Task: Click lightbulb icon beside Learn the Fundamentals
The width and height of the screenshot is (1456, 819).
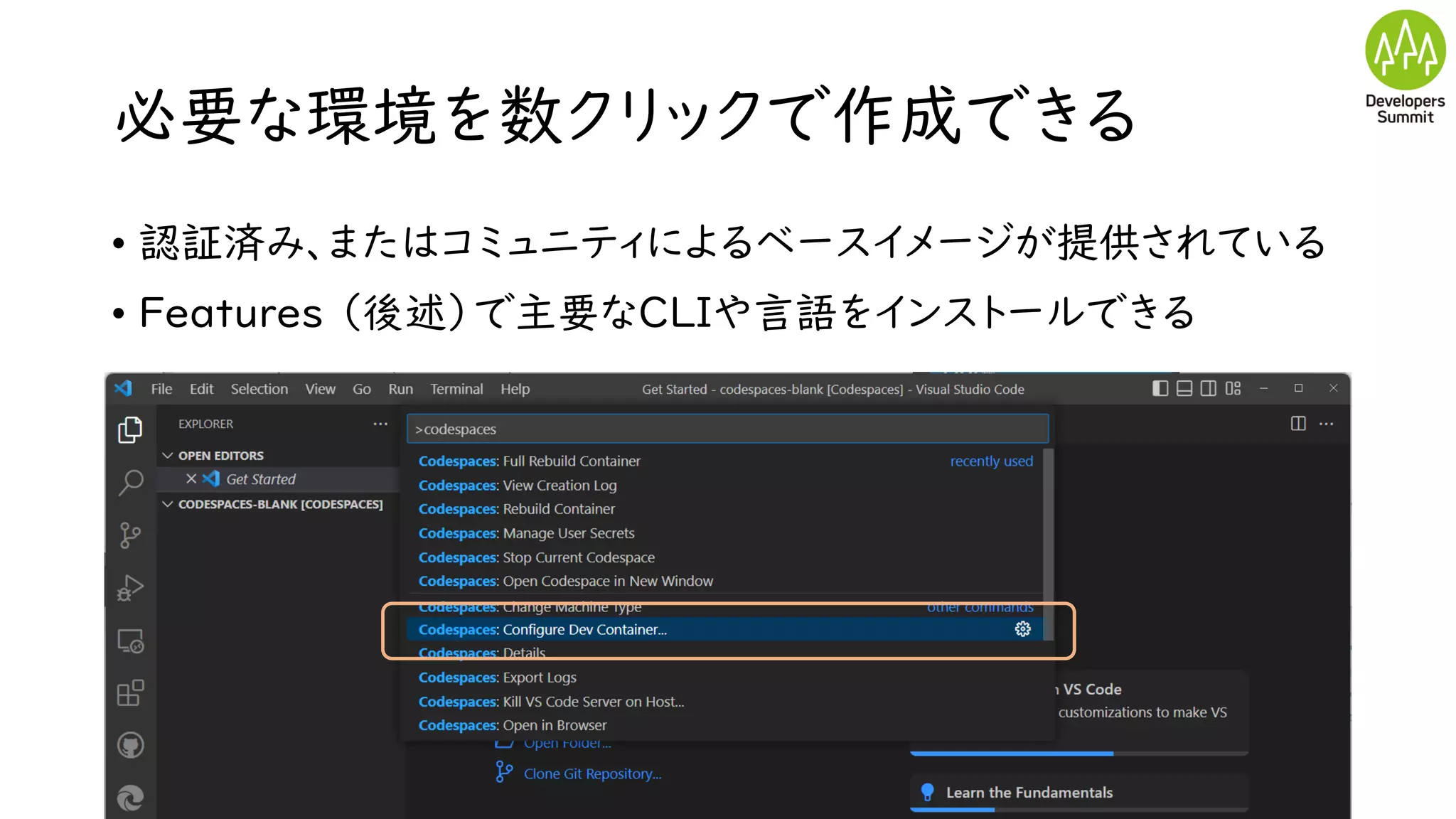Action: pos(927,792)
